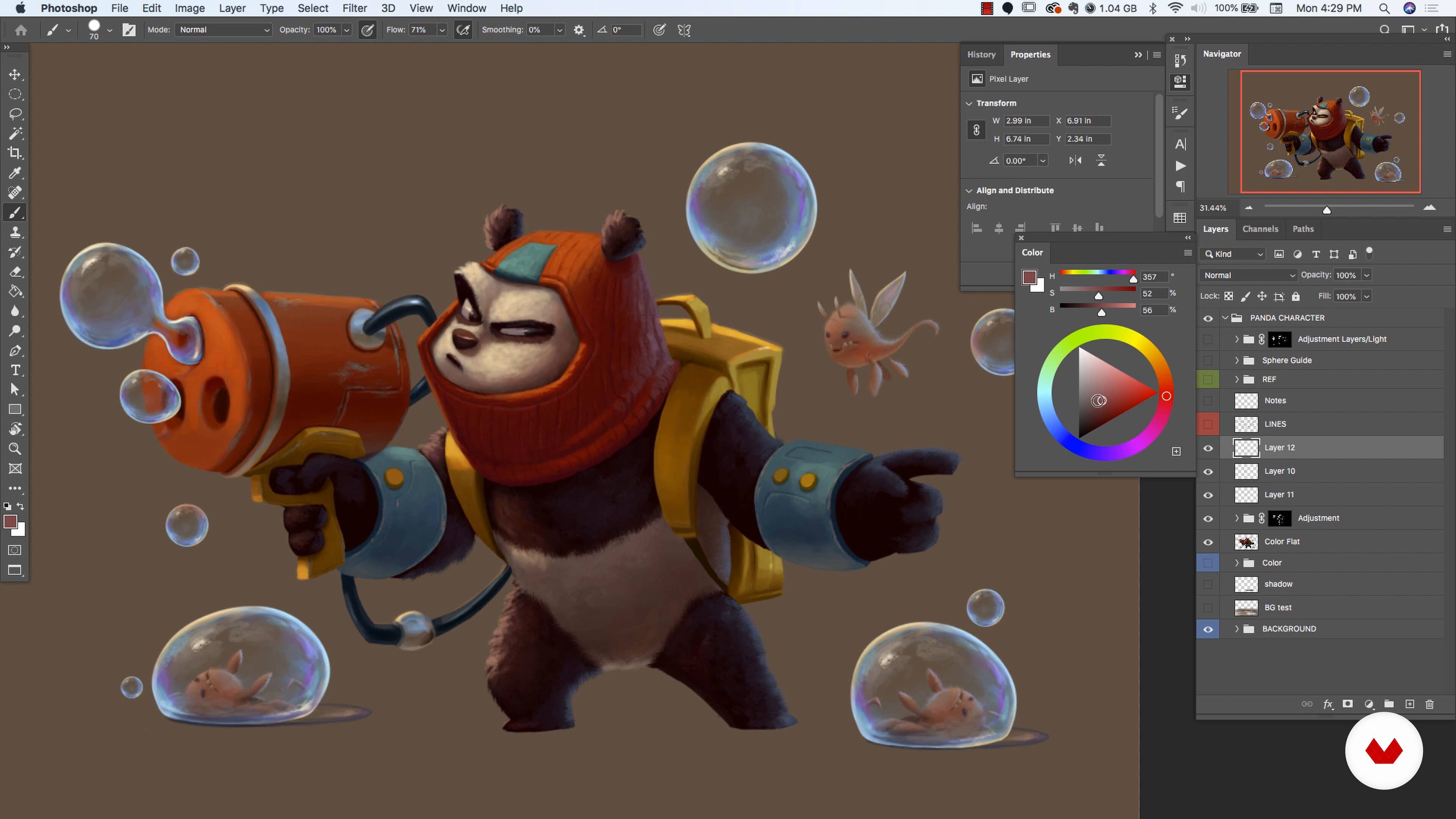Open layer fx styles icon

click(x=1328, y=704)
